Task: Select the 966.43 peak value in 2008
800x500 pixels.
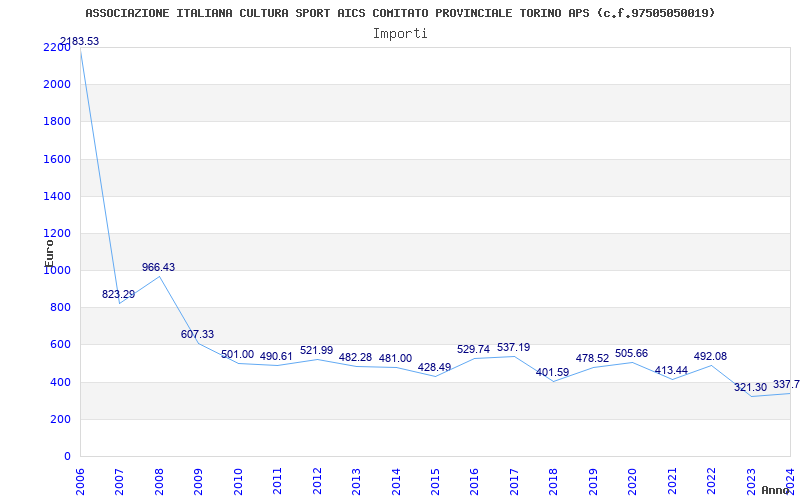Action: tap(158, 267)
